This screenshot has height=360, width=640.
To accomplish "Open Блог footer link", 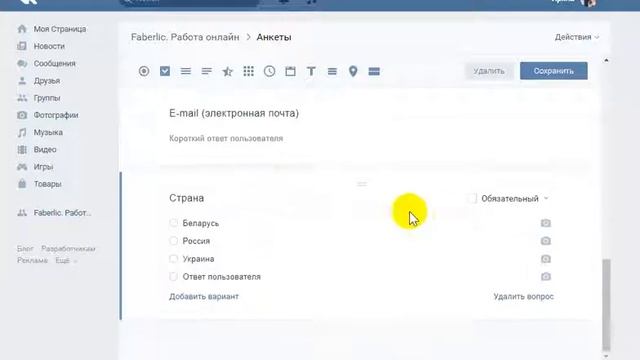I will pos(25,249).
